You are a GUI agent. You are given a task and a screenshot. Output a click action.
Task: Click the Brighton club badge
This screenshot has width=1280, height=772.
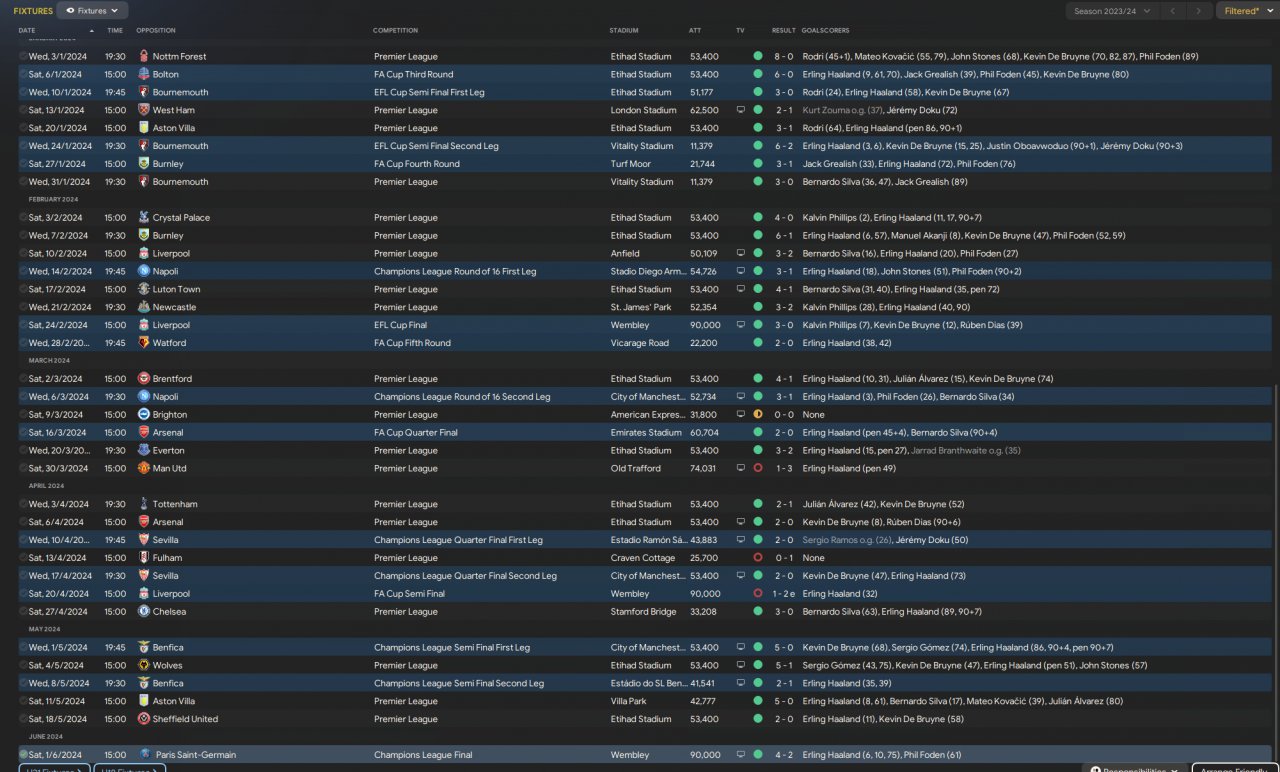coord(144,415)
